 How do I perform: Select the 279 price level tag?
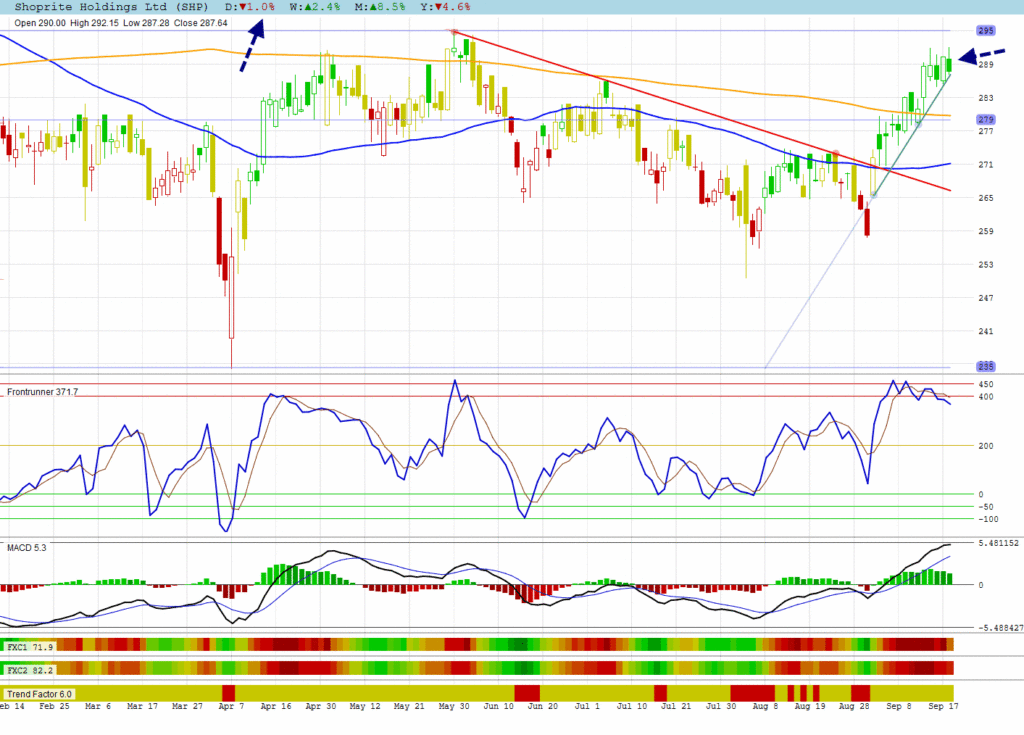[985, 120]
